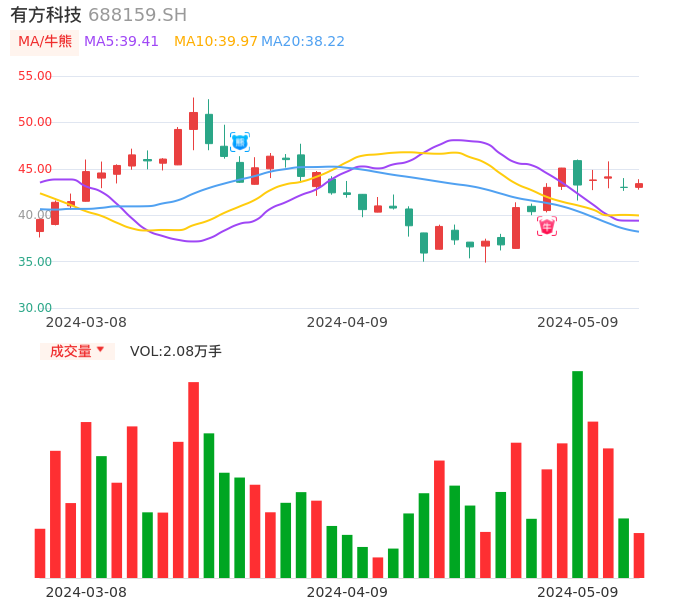
Task: Open the 成交量 indicator dropdown
Action: [77, 351]
